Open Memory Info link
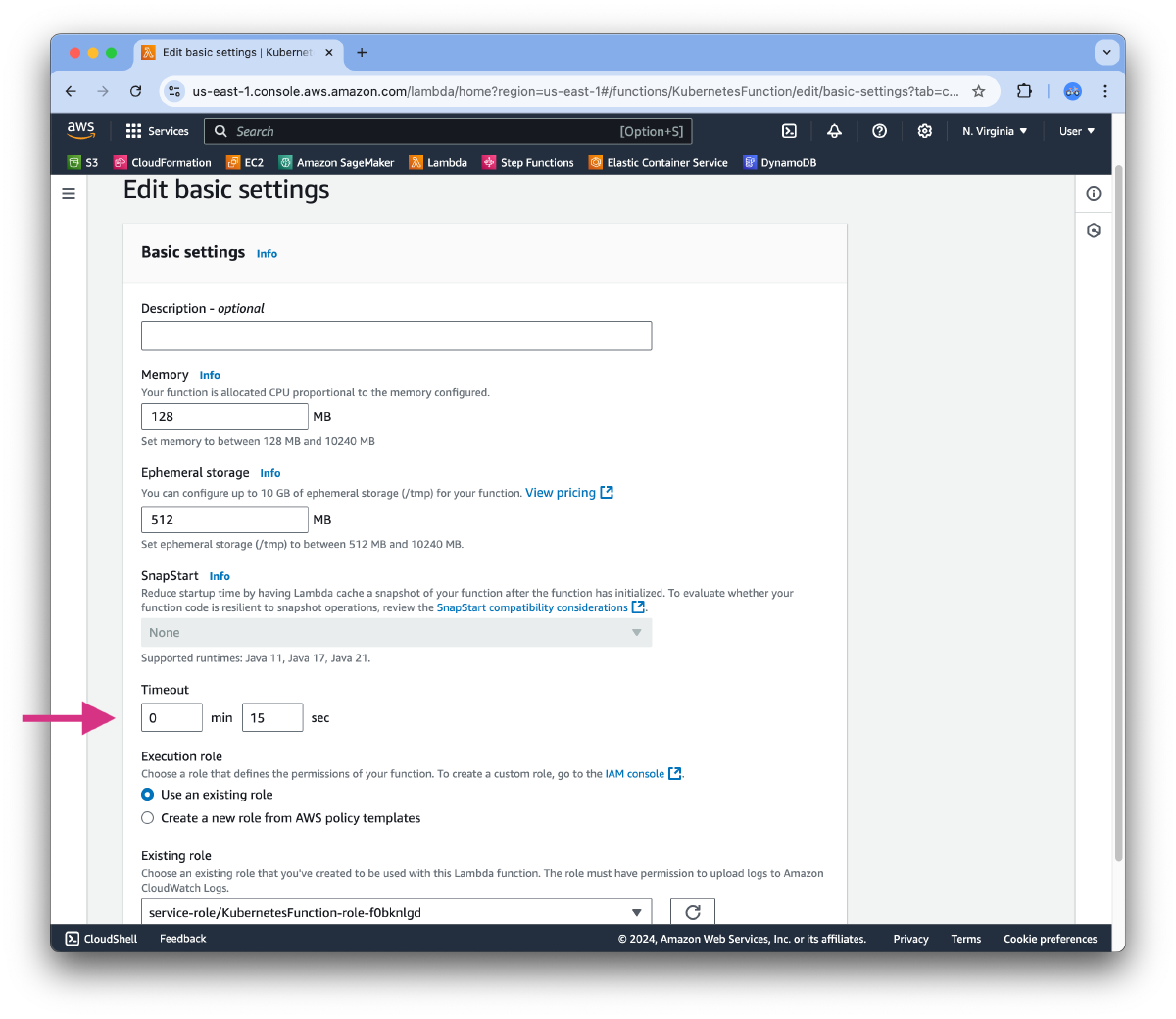Viewport: 1176px width, 1019px height. (210, 375)
